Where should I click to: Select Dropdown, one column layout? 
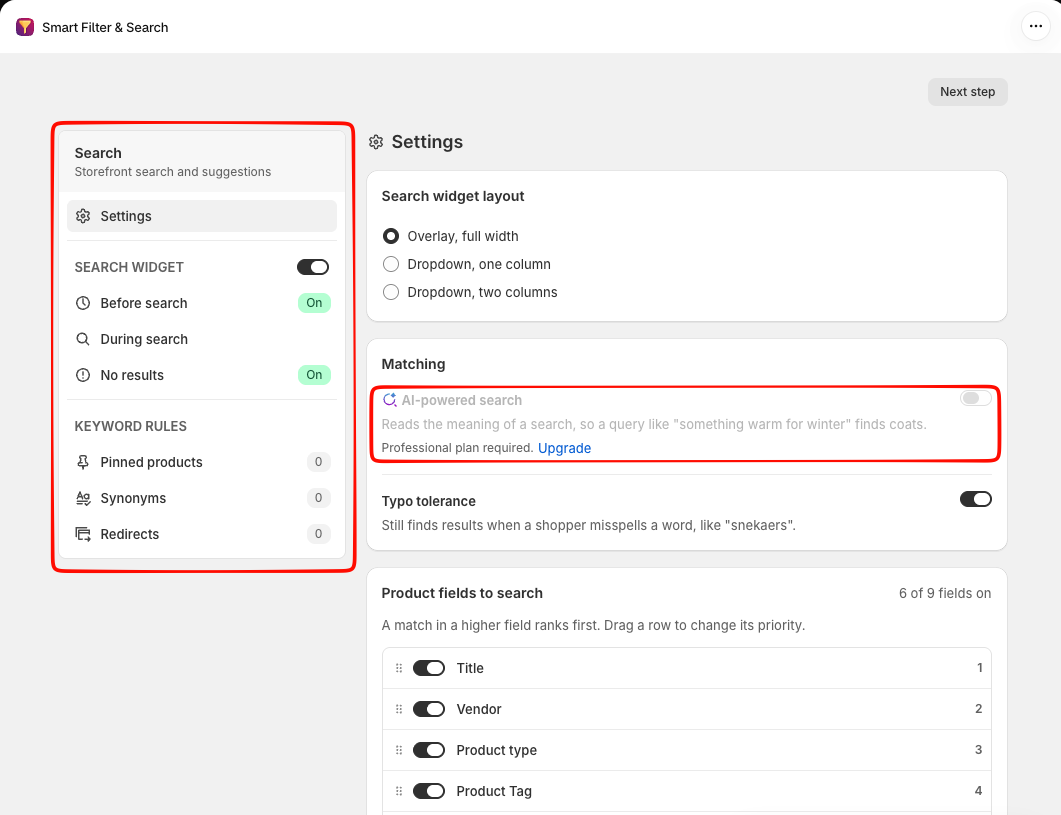tap(391, 264)
